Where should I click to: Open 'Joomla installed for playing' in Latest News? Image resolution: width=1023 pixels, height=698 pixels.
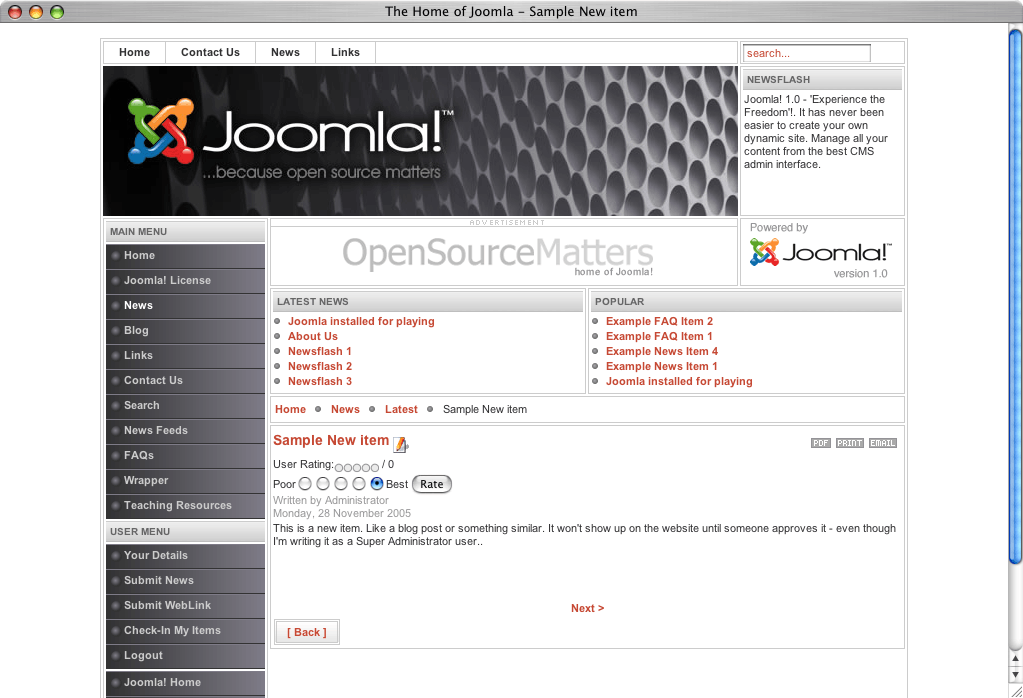point(361,321)
